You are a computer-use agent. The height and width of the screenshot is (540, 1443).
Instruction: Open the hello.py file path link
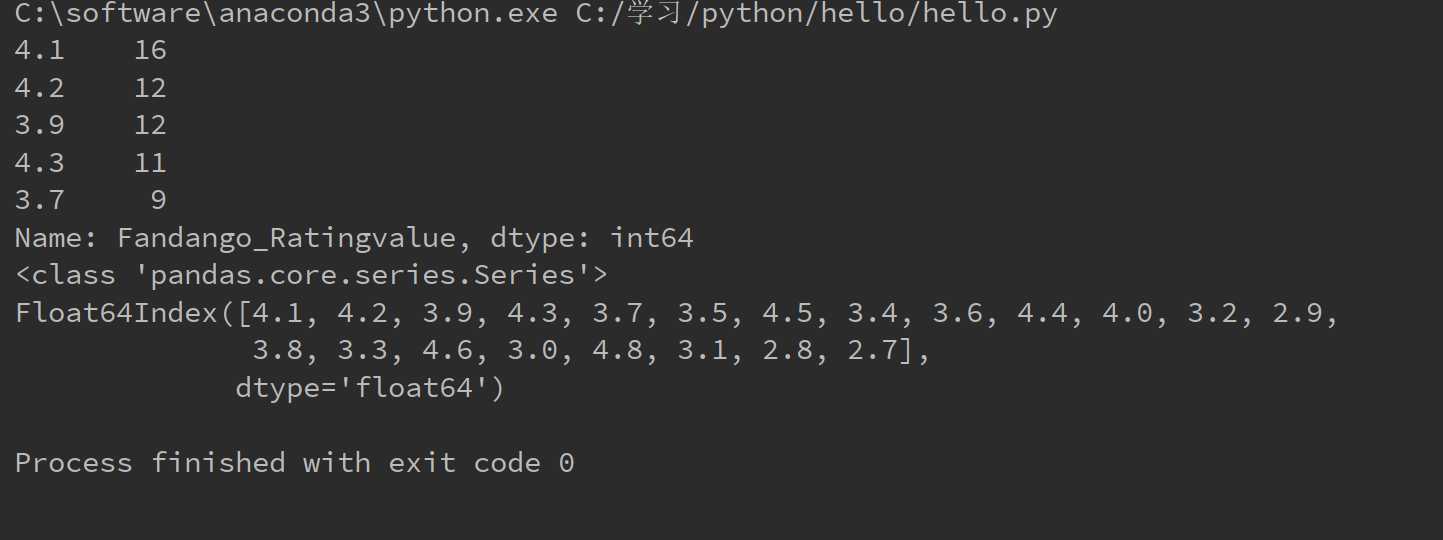click(816, 14)
